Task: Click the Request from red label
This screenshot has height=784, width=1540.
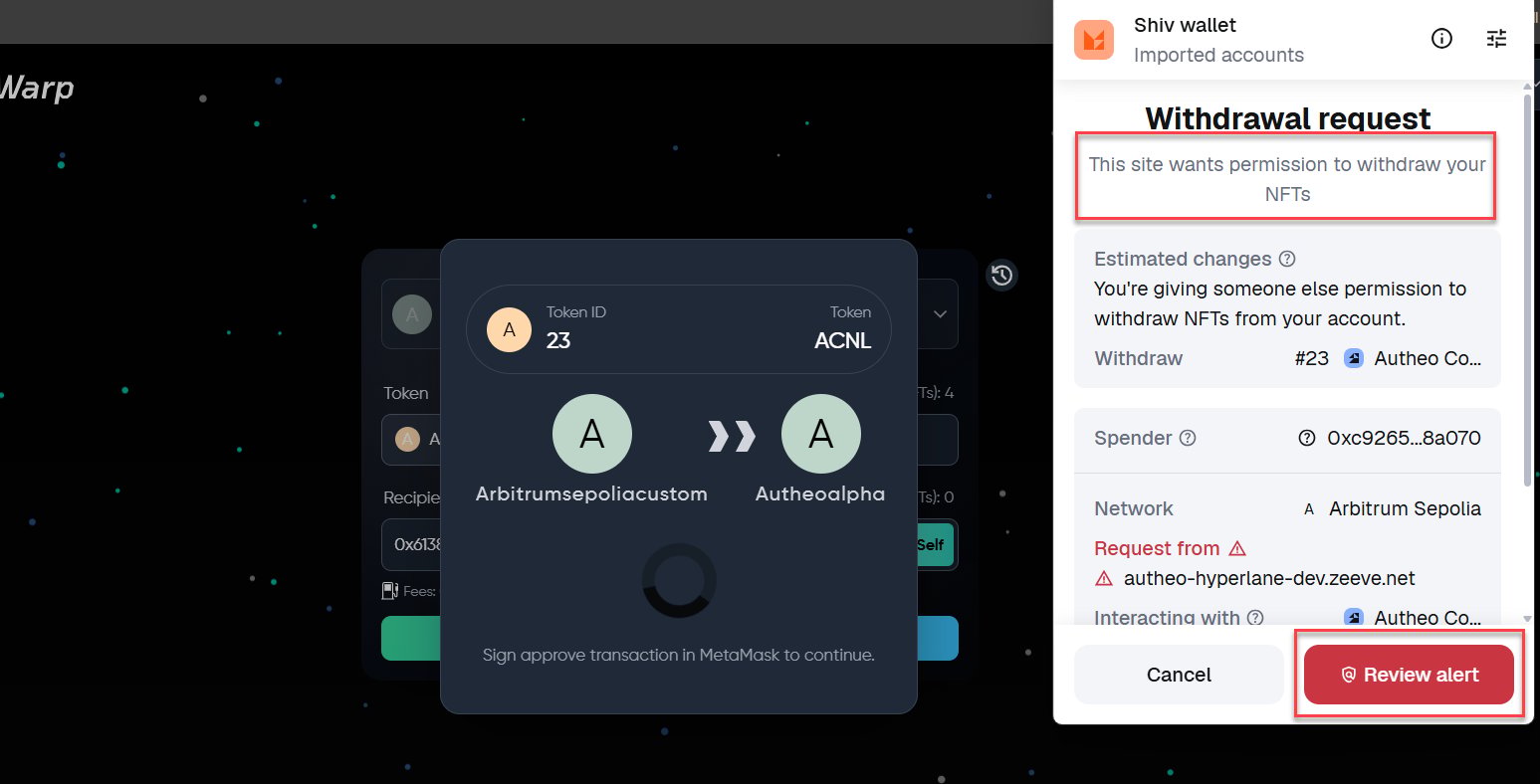Action: [1157, 548]
